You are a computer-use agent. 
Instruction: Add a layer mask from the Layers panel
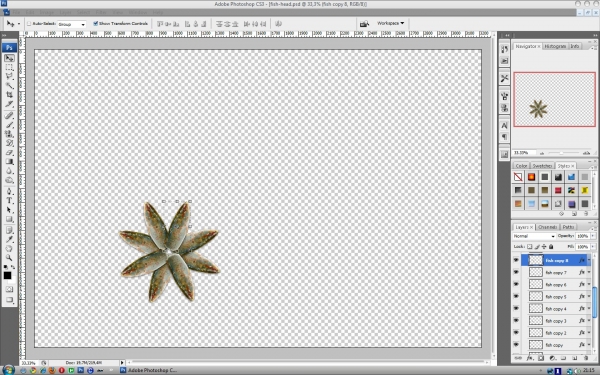point(541,358)
